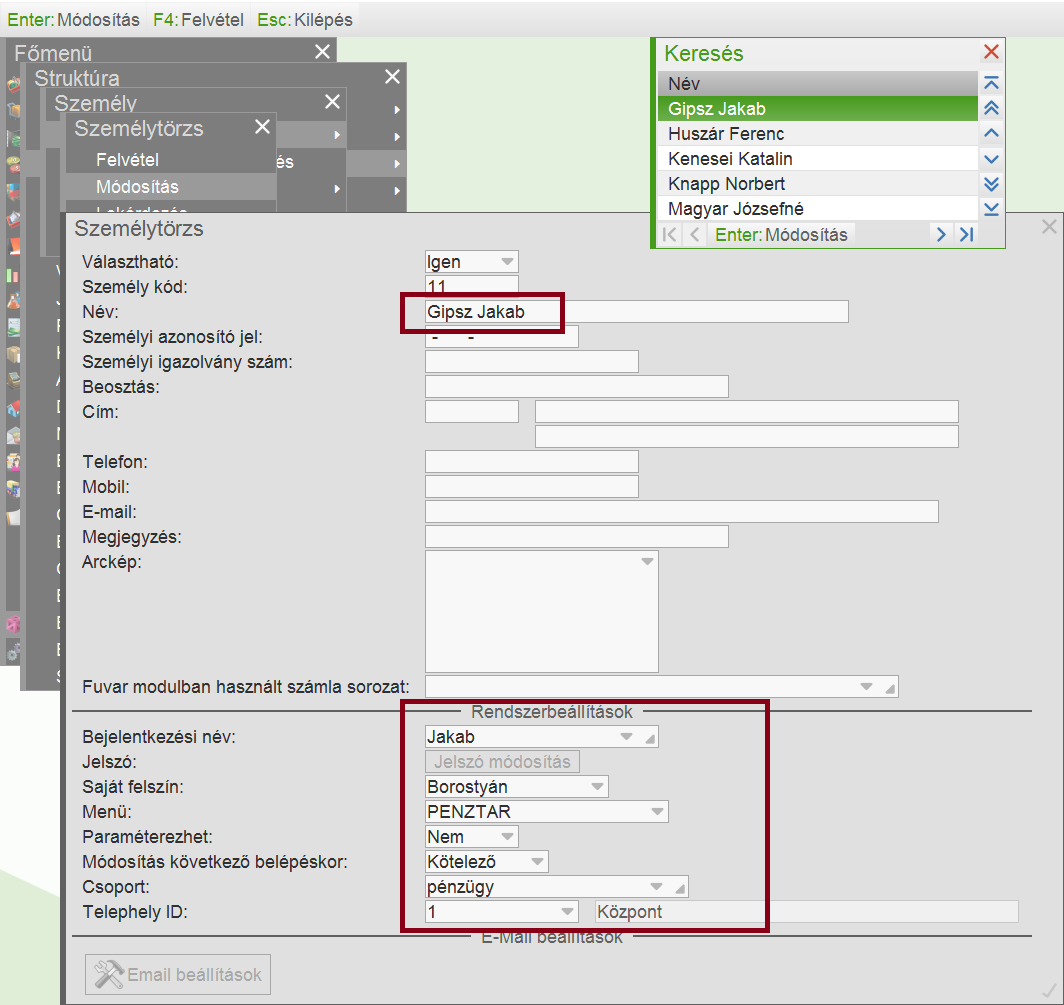This screenshot has width=1064, height=1005.
Task: Click the Név input field
Action: pyautogui.click(x=636, y=312)
